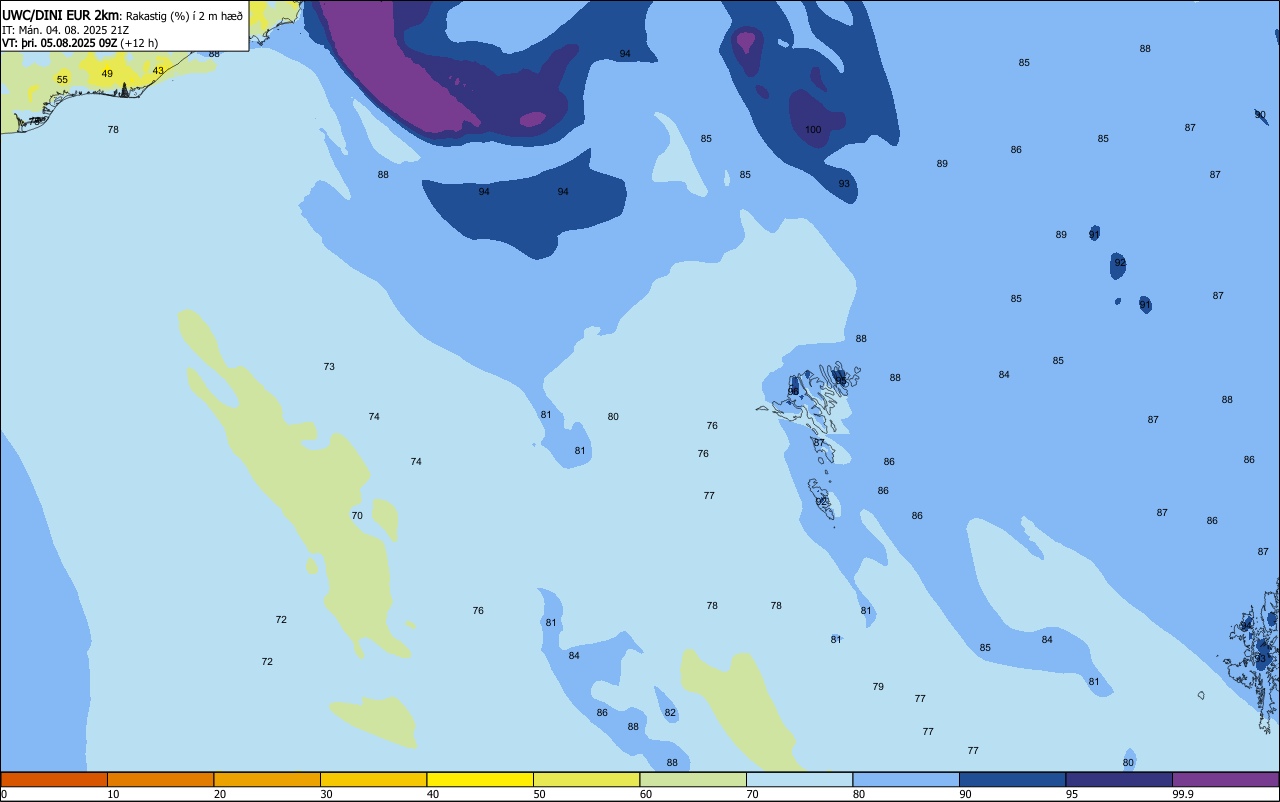Click the '30' legend tick label
Viewport: 1280px width, 802px height.
coord(327,794)
